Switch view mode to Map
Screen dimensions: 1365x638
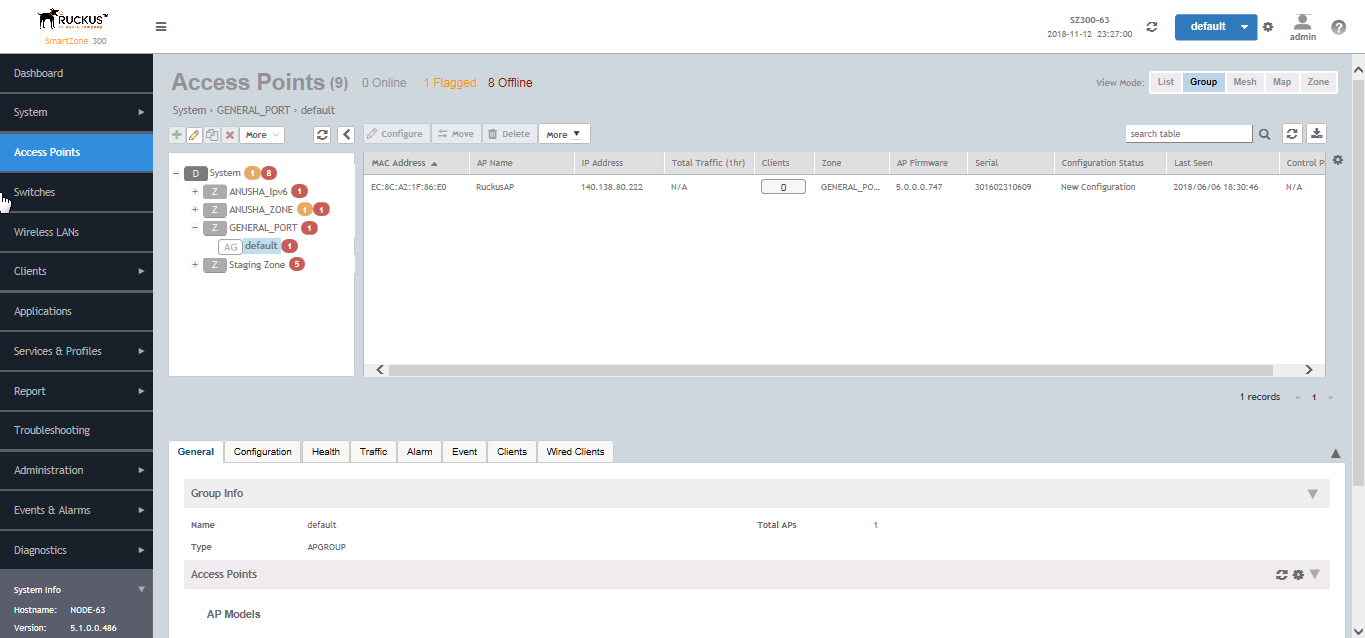coord(1281,82)
